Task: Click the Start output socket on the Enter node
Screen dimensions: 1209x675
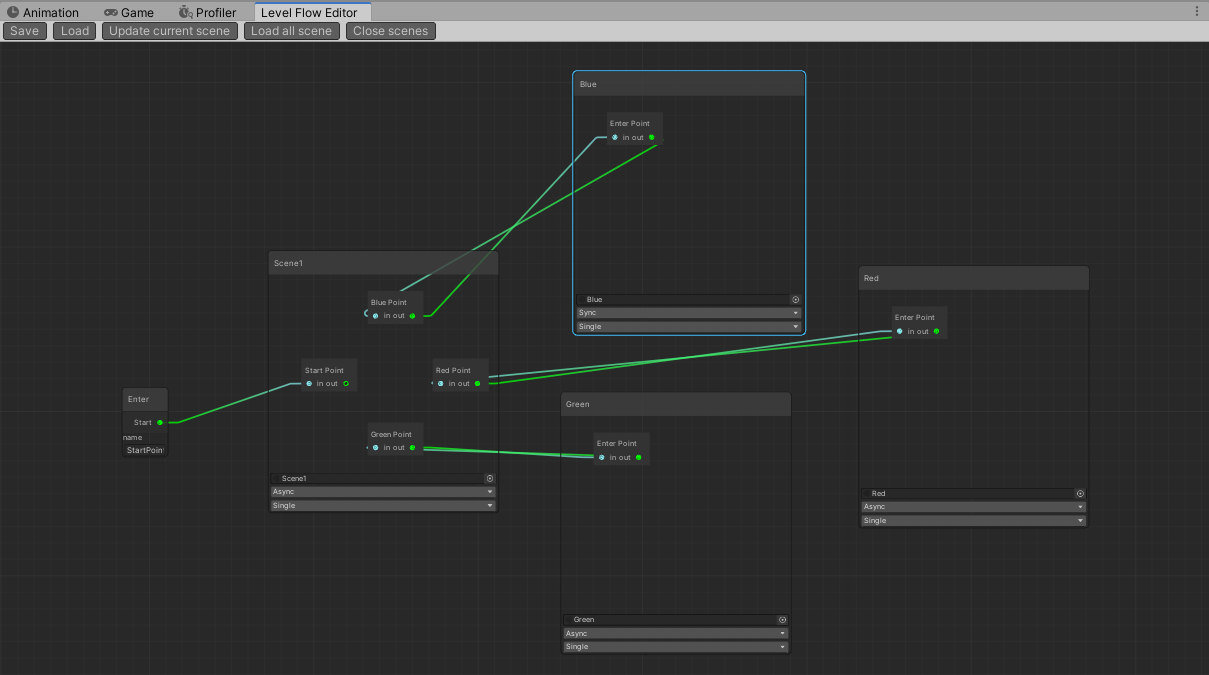Action: [x=158, y=422]
